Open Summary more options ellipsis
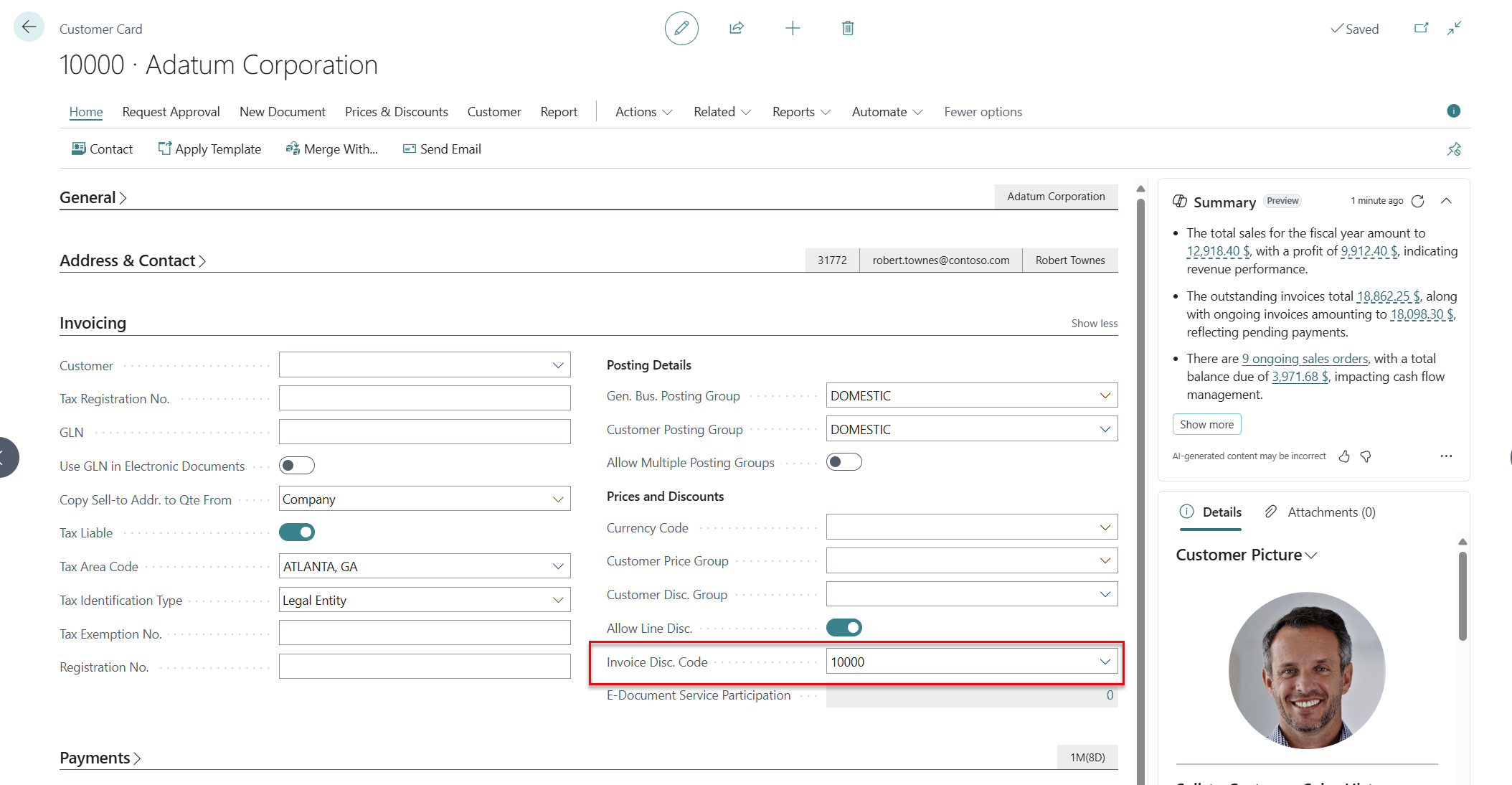Viewport: 1512px width, 785px height. [1446, 456]
